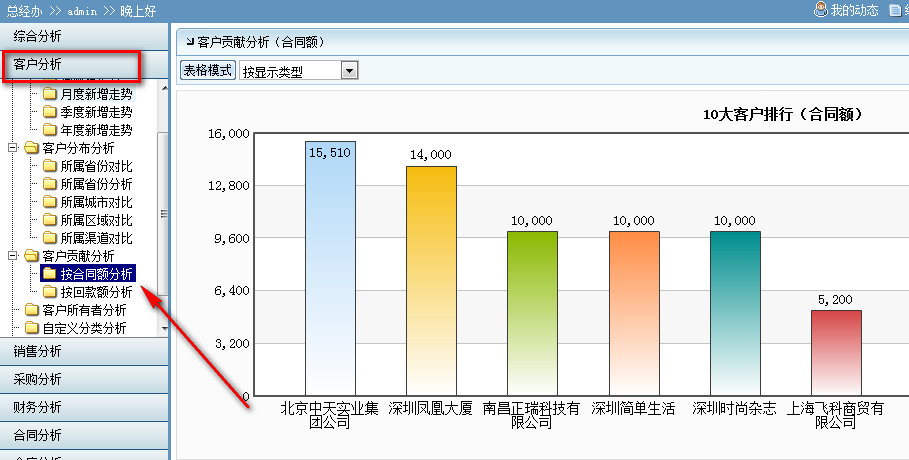This screenshot has width=909, height=460.
Task: Click the folder icon beside 所属城市对比
Action: pyautogui.click(x=50, y=202)
